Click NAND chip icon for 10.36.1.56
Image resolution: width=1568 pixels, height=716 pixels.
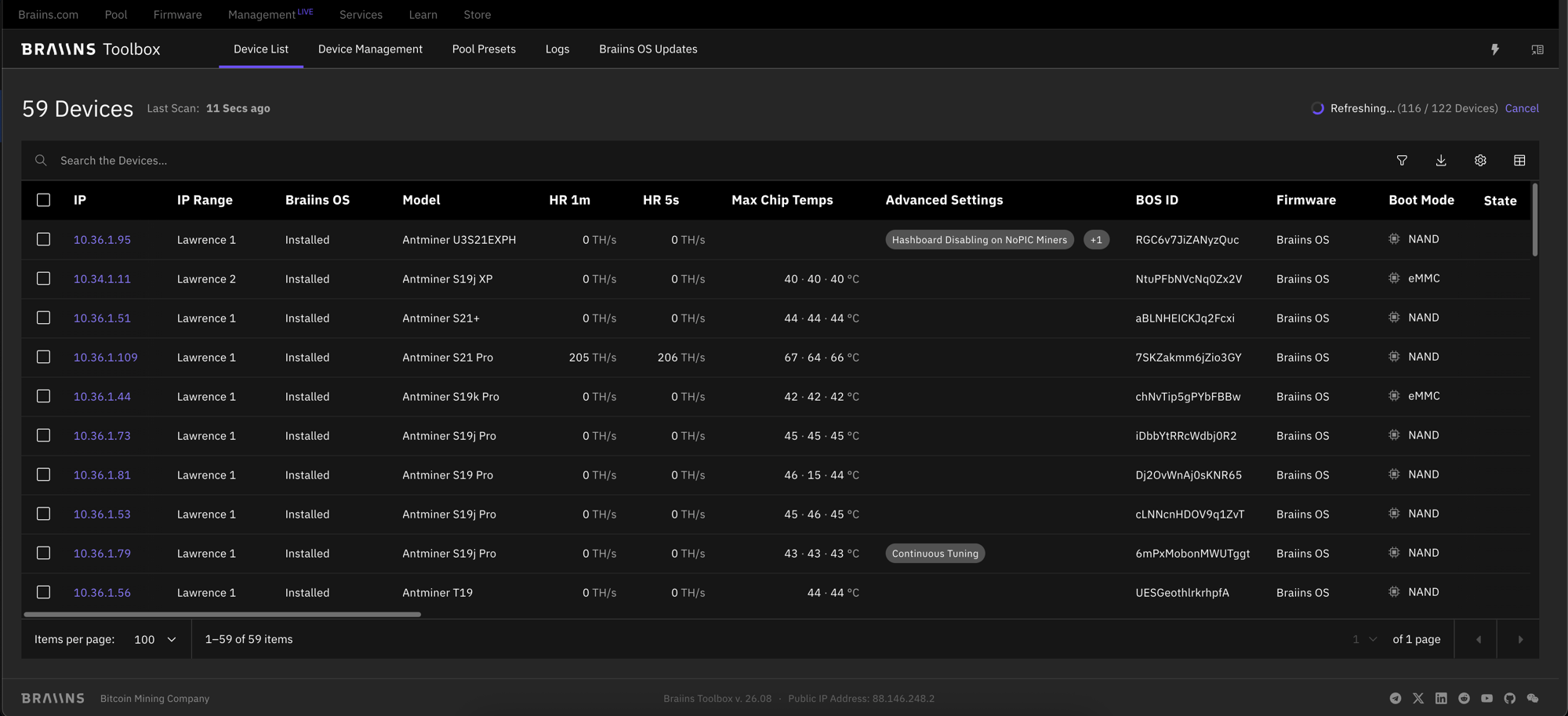(x=1394, y=592)
